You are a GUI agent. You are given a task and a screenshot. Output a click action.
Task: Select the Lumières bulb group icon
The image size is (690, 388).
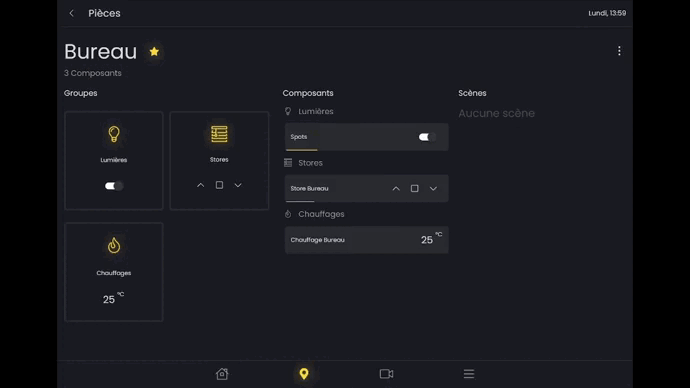coord(114,134)
